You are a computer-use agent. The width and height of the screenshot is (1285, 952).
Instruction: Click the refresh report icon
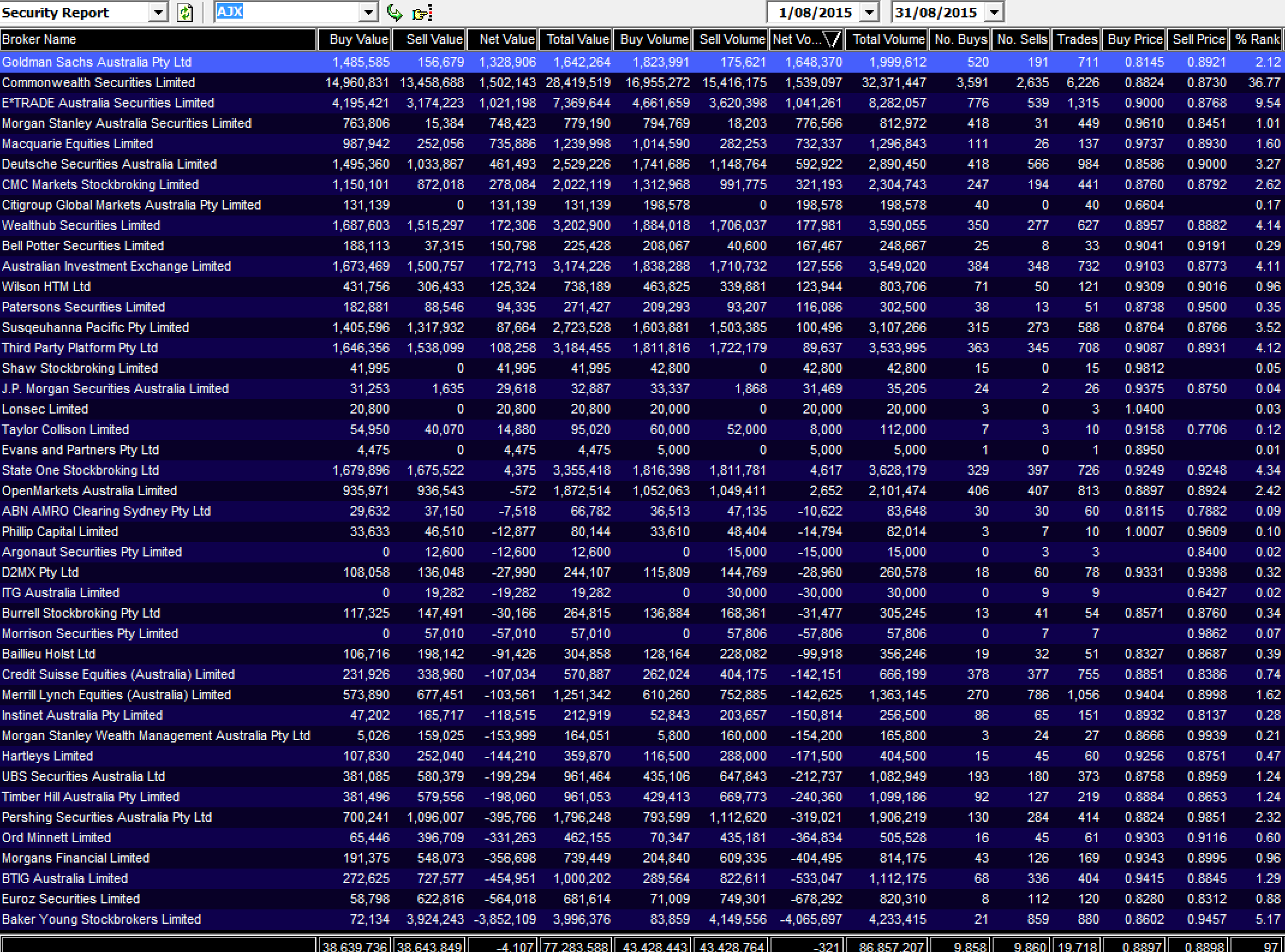click(x=185, y=13)
